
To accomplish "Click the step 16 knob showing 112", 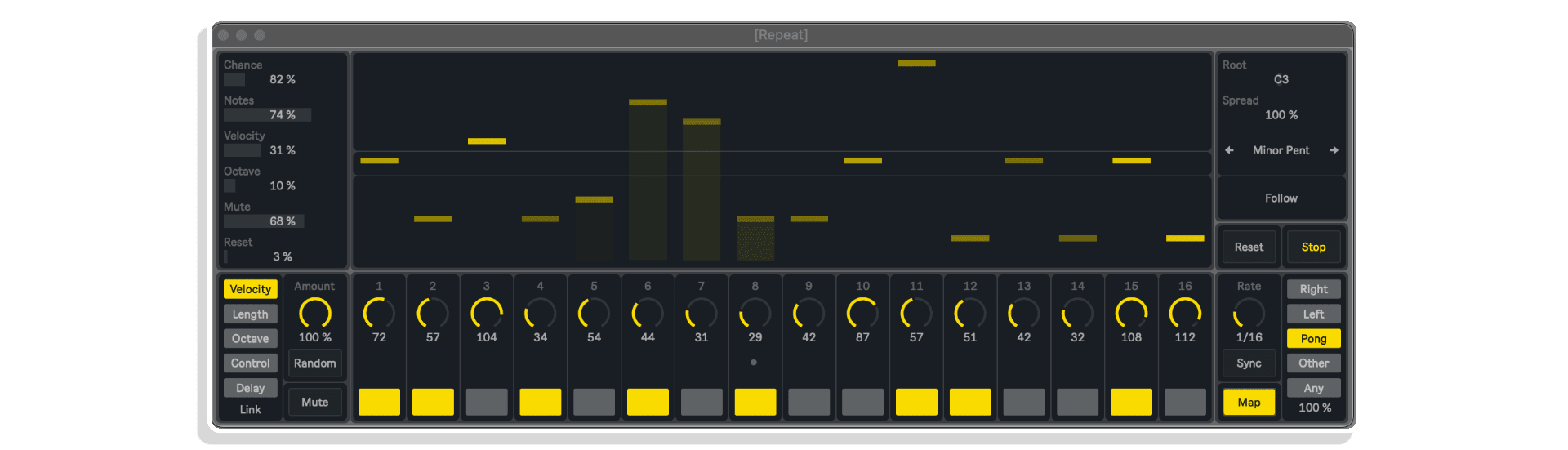I will (x=1185, y=313).
